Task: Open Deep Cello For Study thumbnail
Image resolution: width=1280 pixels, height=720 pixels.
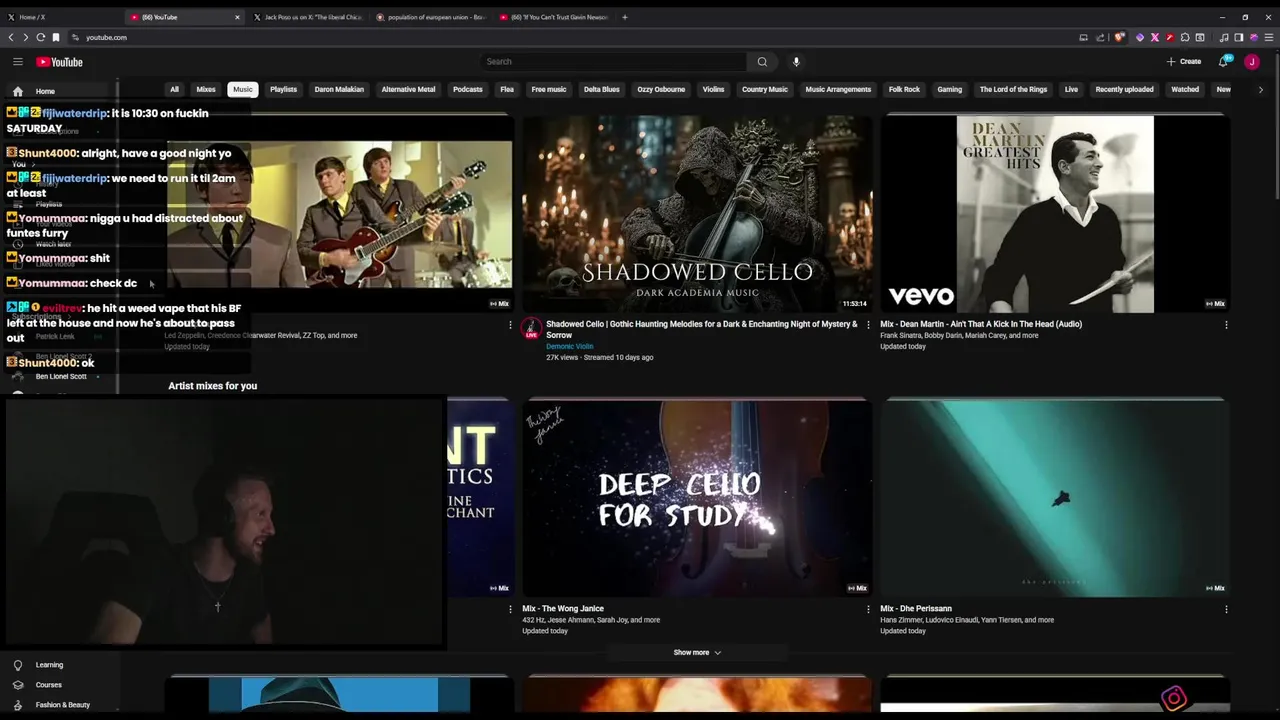Action: (697, 498)
